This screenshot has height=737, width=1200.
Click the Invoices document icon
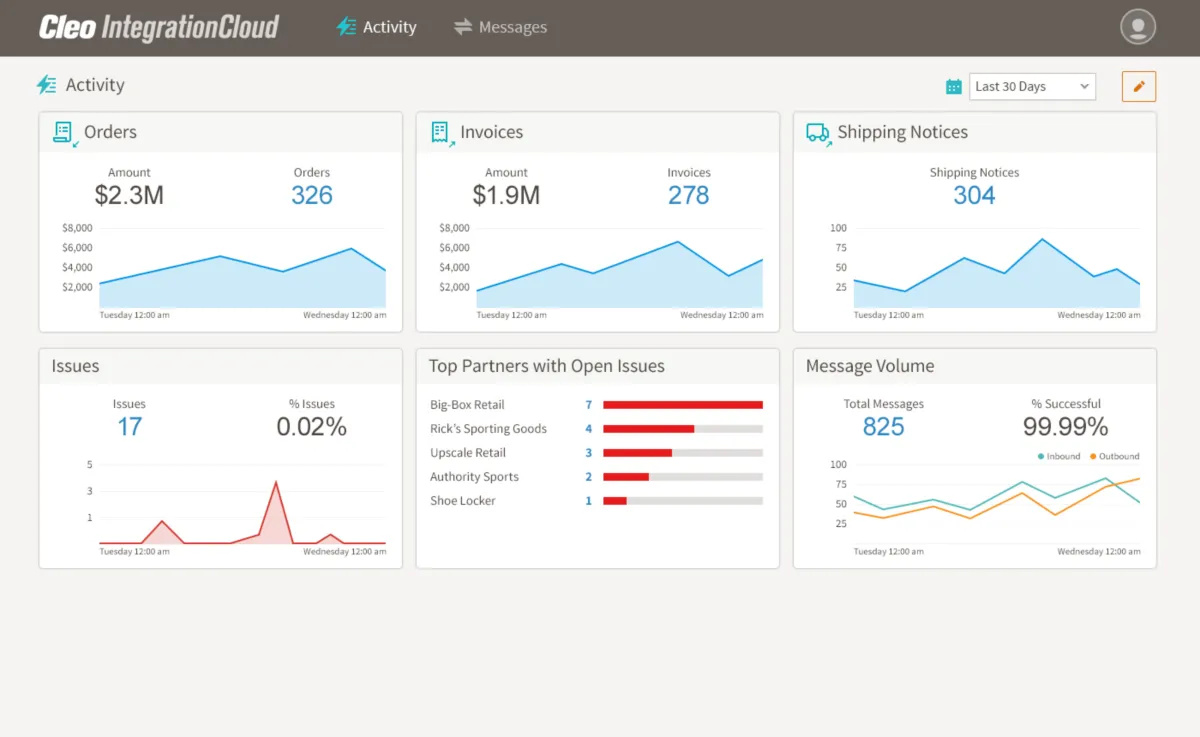(440, 132)
